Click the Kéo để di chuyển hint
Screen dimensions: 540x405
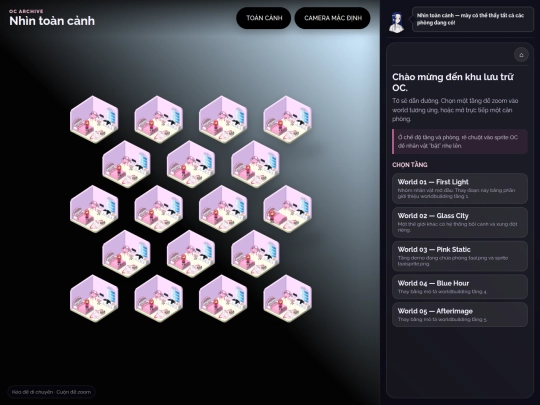51,392
